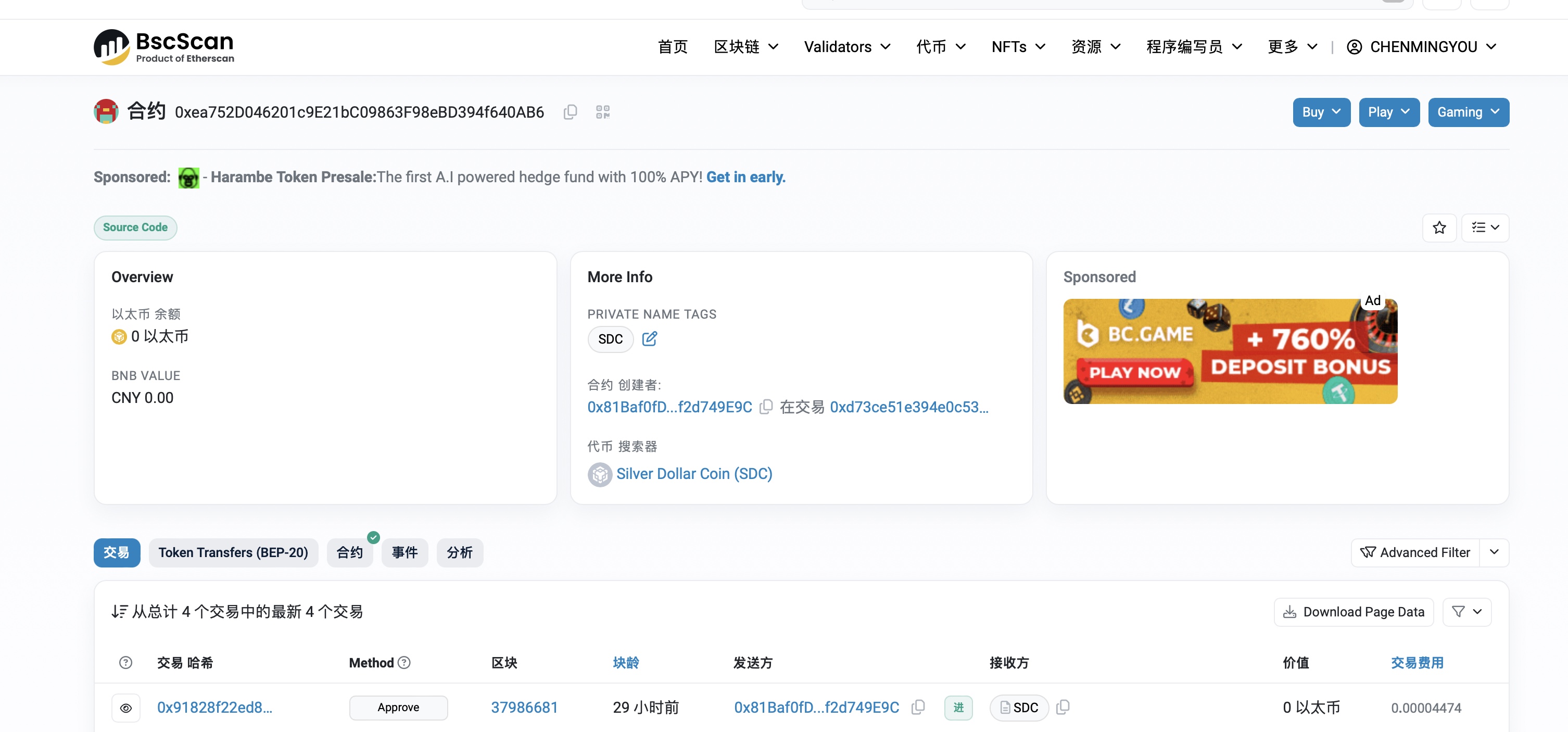Screen dimensions: 1568x732
Task: Toggle the 交易费用 fee column header
Action: click(1417, 663)
